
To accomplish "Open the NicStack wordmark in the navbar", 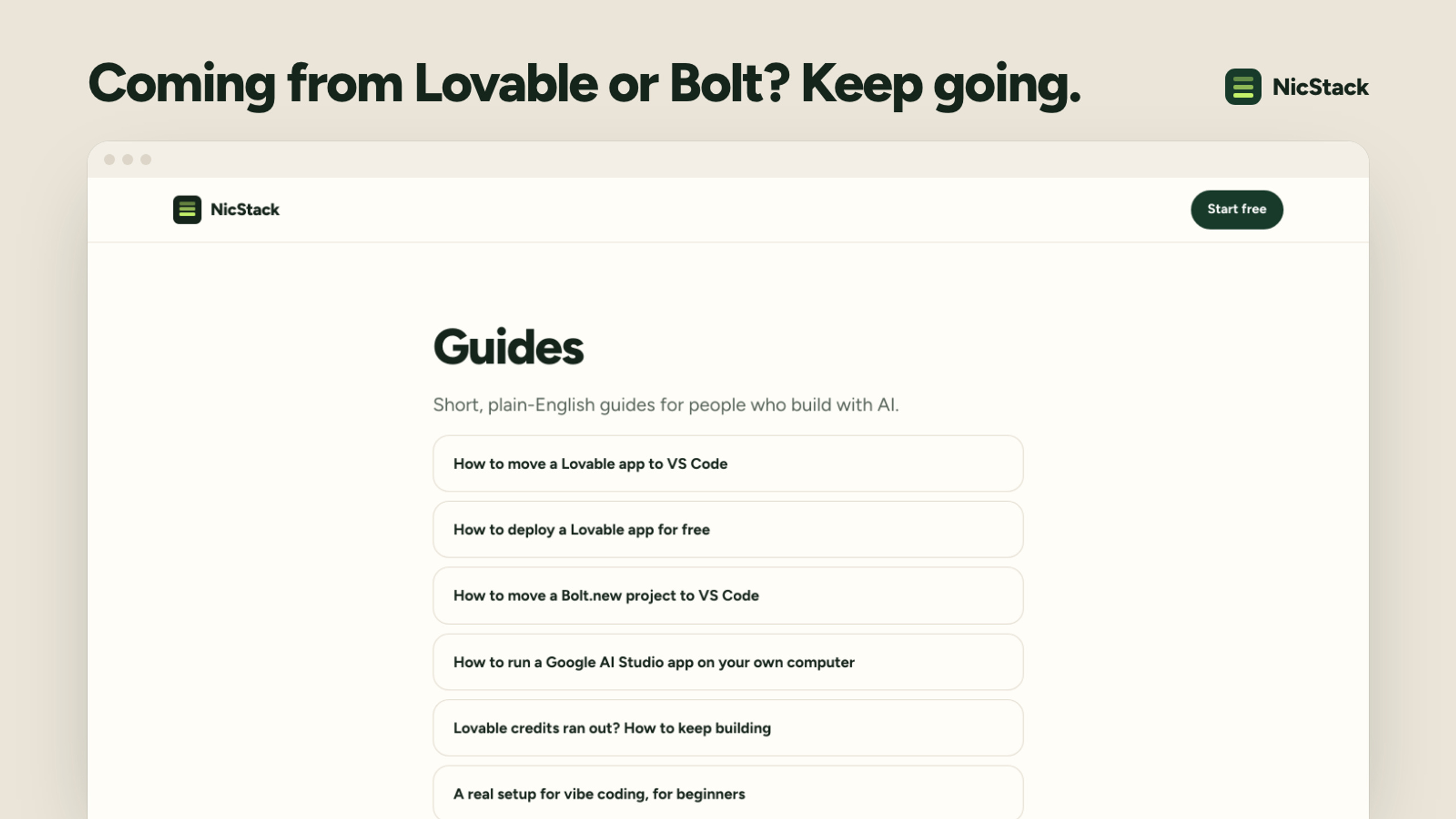I will (x=245, y=210).
